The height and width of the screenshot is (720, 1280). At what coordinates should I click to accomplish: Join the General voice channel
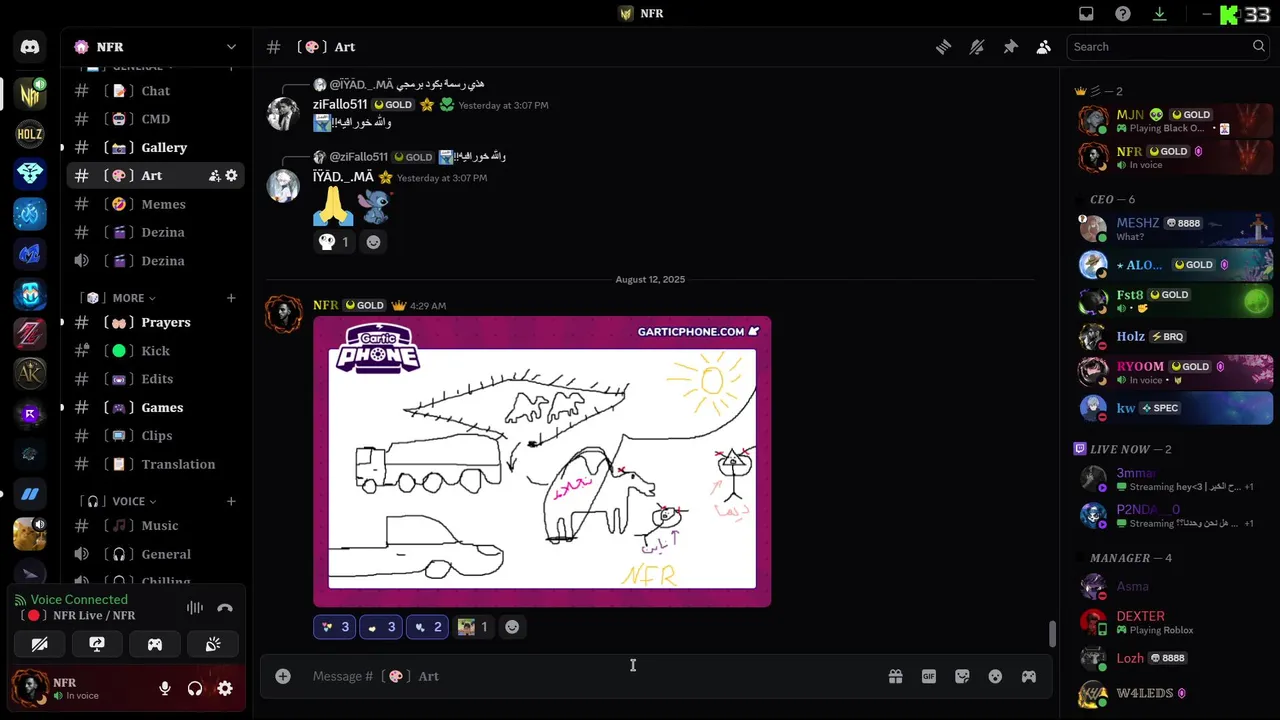155,554
